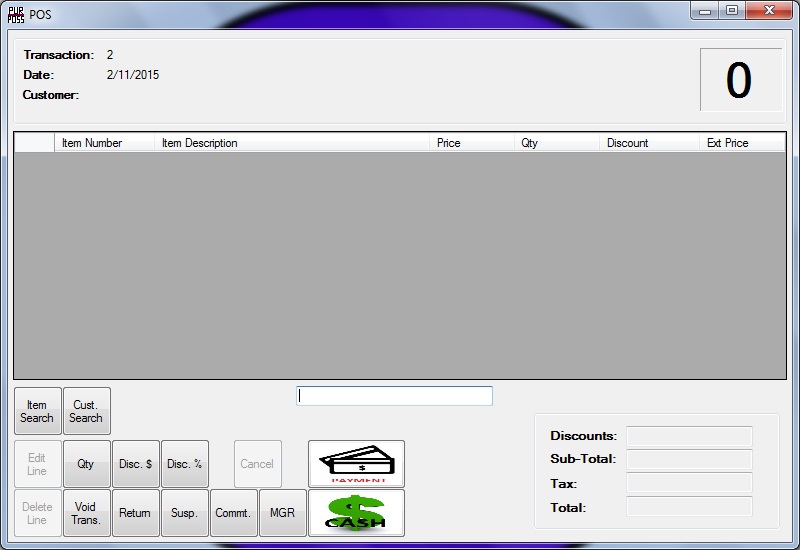Open Cust. Search
This screenshot has width=800, height=550.
click(x=86, y=412)
